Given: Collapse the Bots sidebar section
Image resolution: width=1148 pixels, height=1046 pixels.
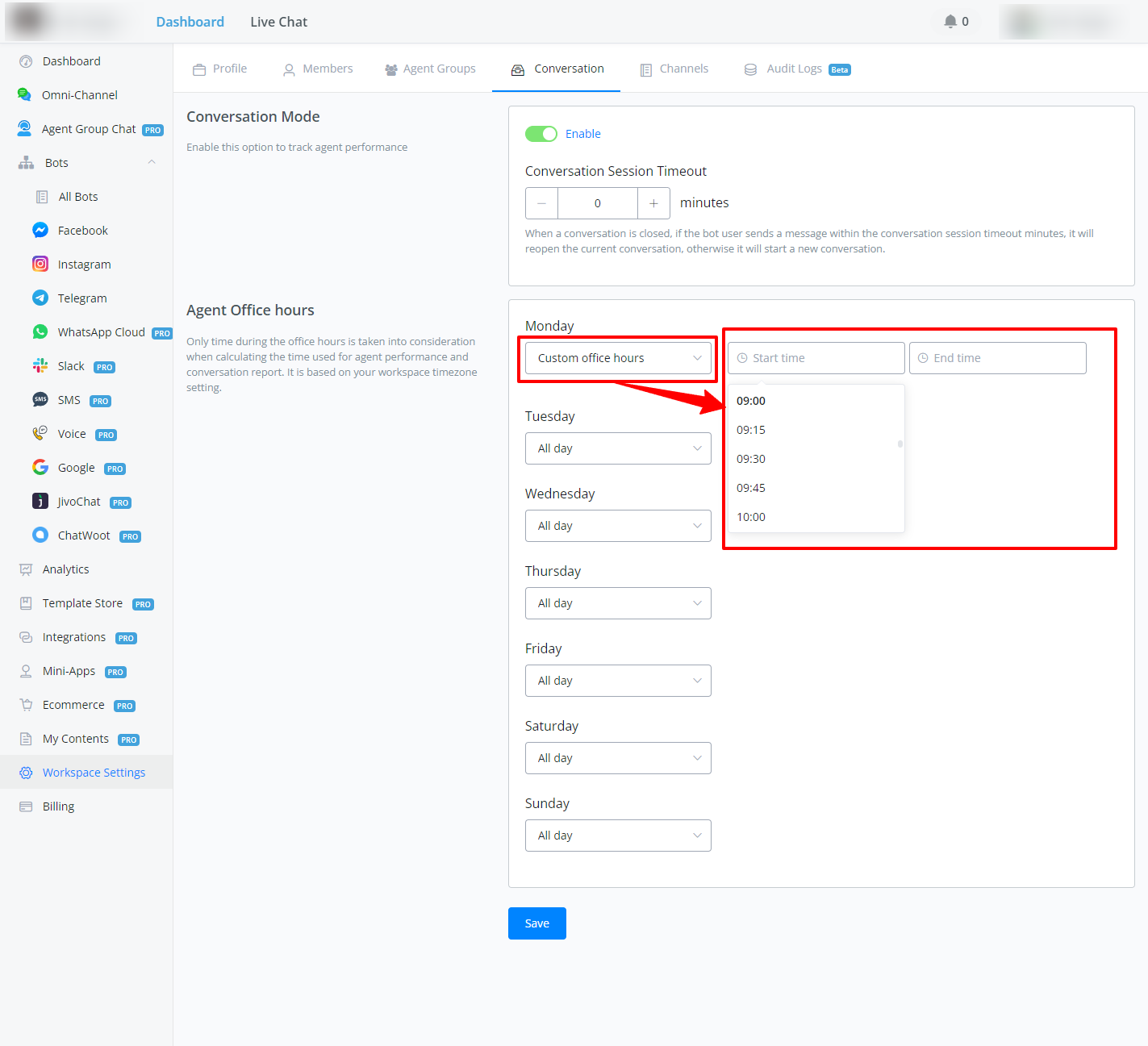Looking at the screenshot, I should click(152, 163).
